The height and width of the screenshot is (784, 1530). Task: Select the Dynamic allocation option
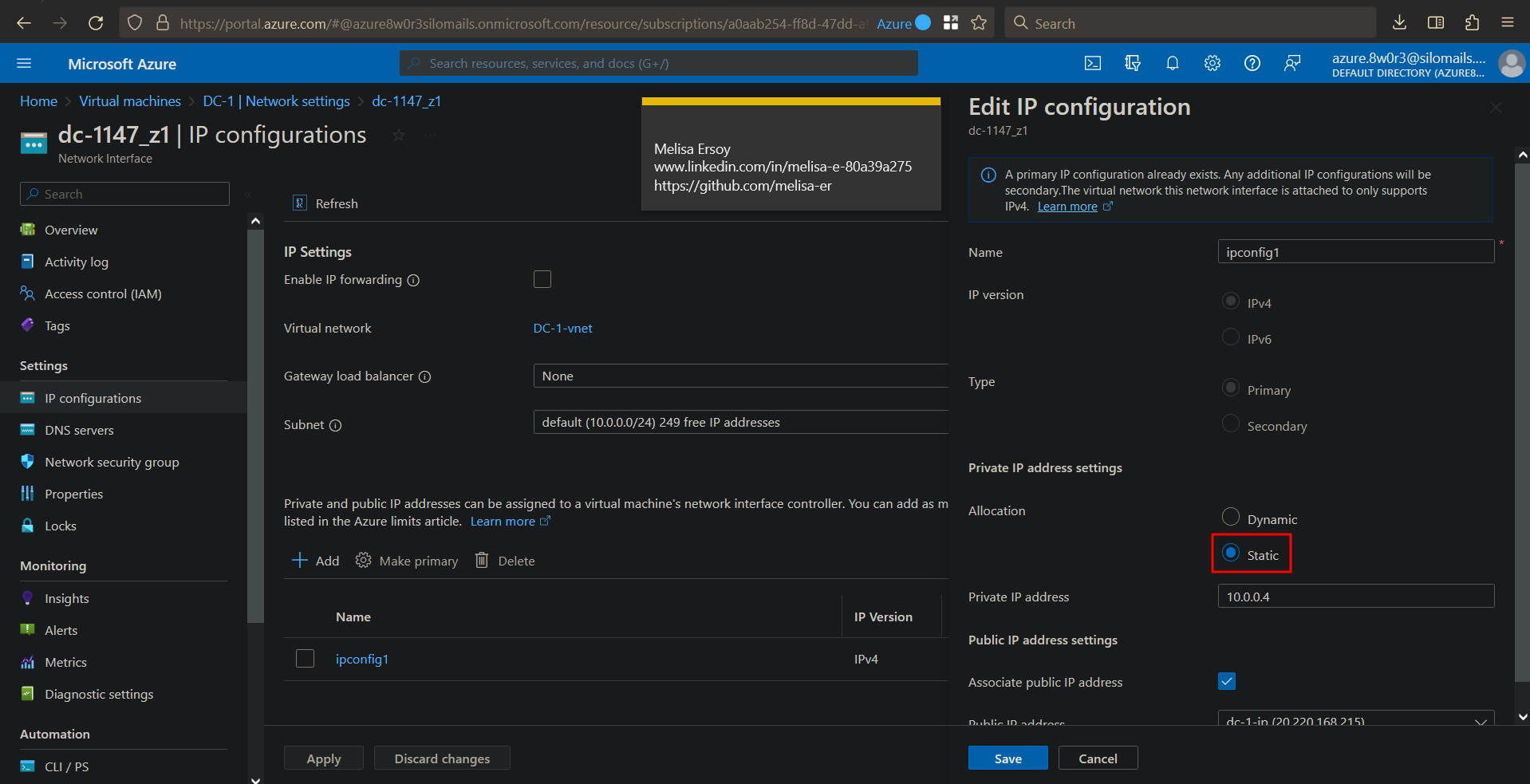point(1230,516)
